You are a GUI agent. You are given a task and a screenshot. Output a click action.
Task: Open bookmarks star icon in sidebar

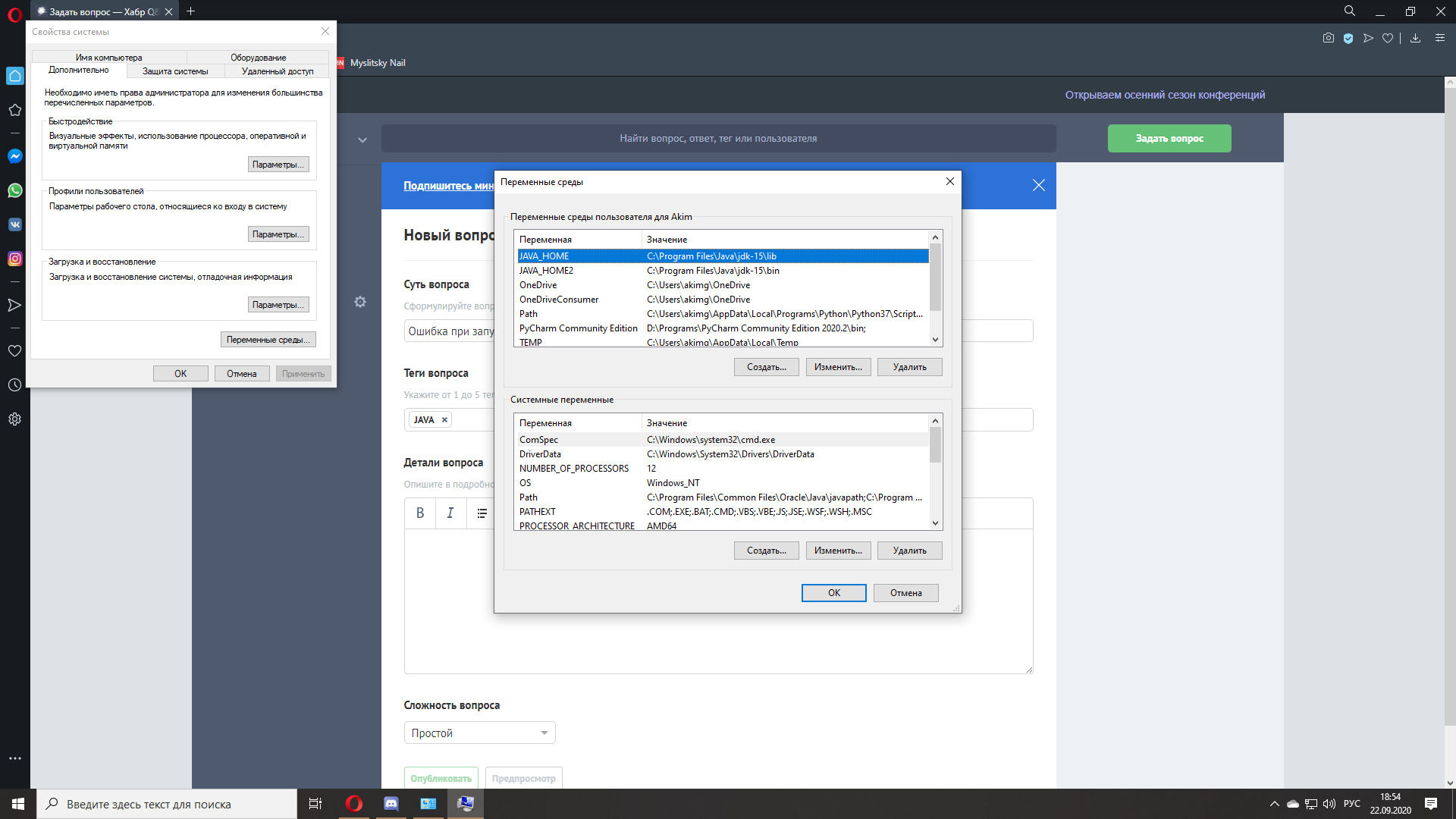(x=14, y=110)
